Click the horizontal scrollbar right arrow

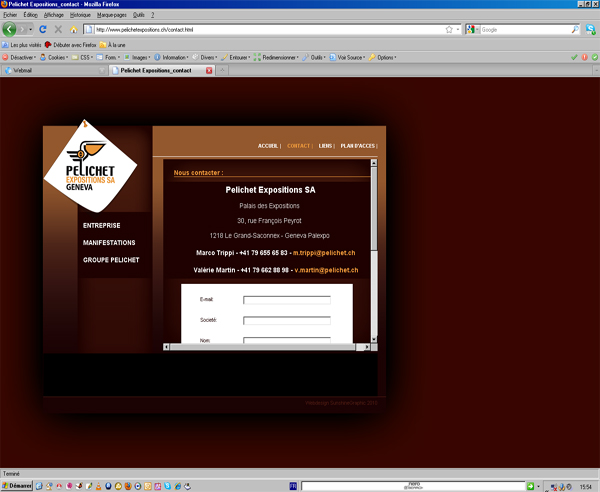click(x=367, y=347)
